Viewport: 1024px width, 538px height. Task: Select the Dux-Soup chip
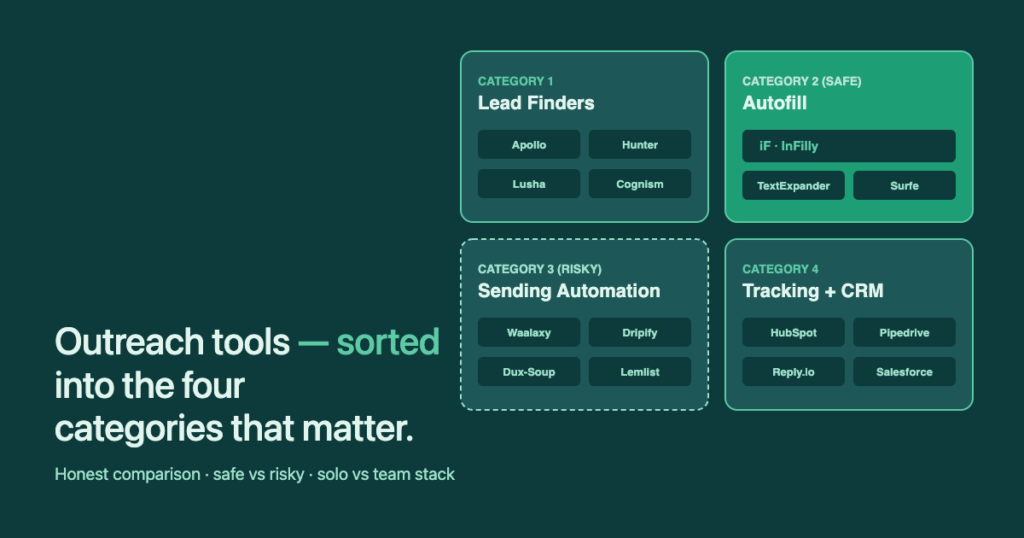tap(528, 372)
